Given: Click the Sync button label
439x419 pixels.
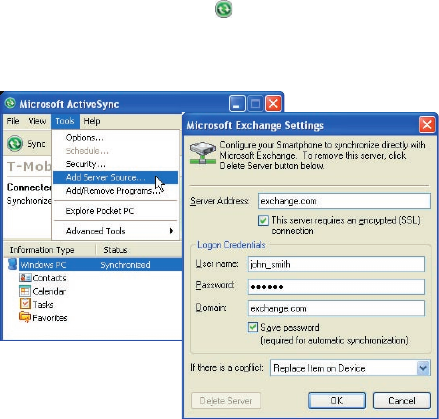Looking at the screenshot, I should click(36, 144).
